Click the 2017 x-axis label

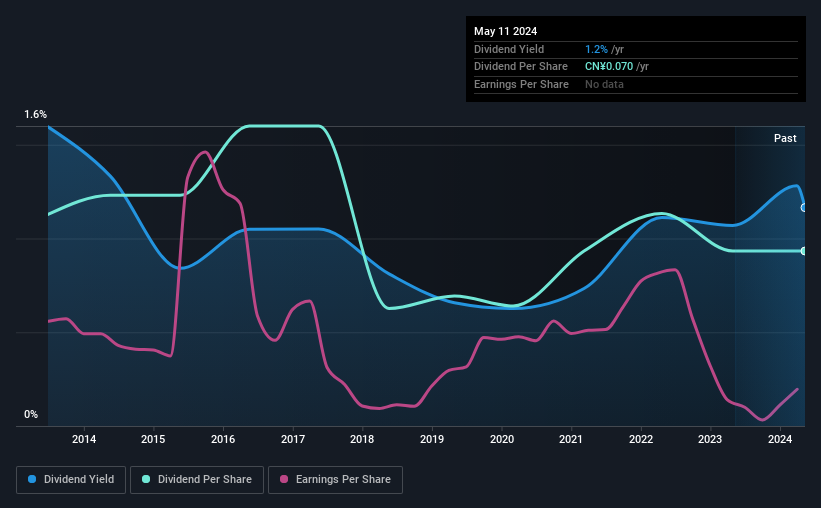click(x=293, y=439)
